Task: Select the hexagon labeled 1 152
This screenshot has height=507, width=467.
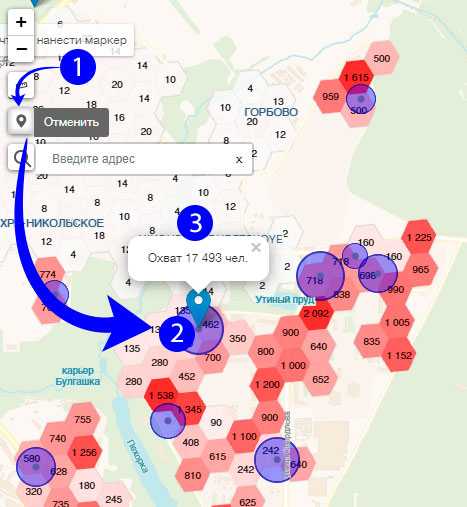Action: click(399, 355)
